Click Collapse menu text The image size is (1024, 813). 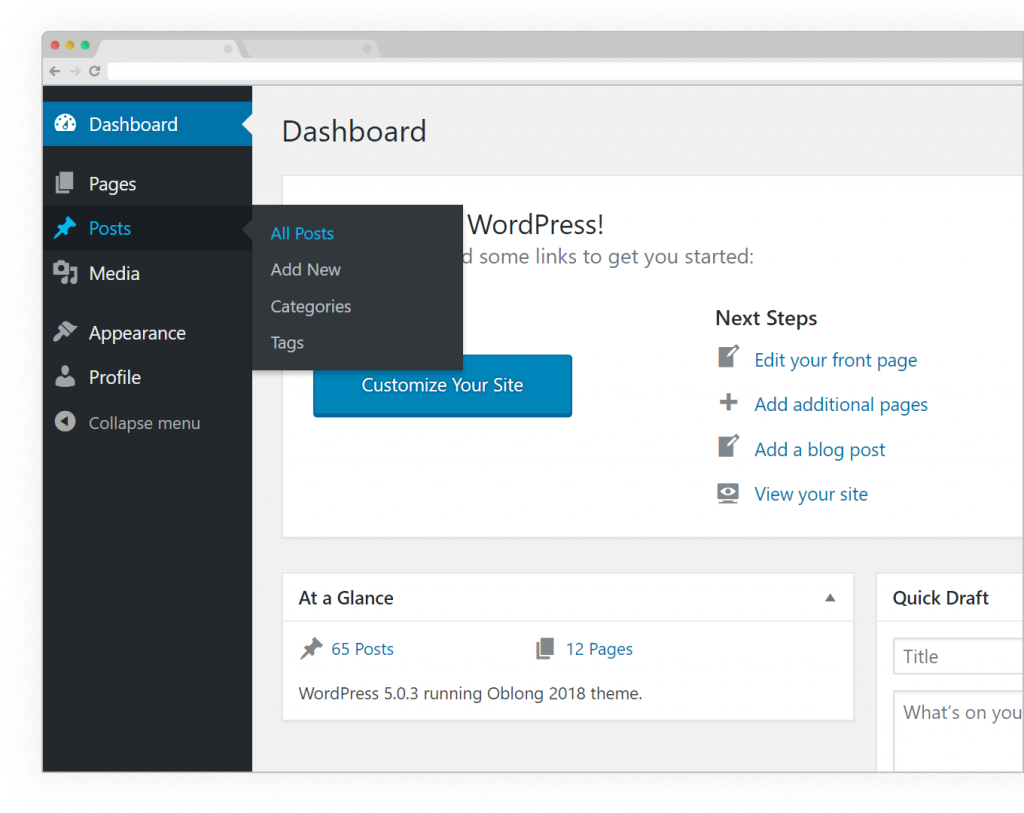[144, 423]
